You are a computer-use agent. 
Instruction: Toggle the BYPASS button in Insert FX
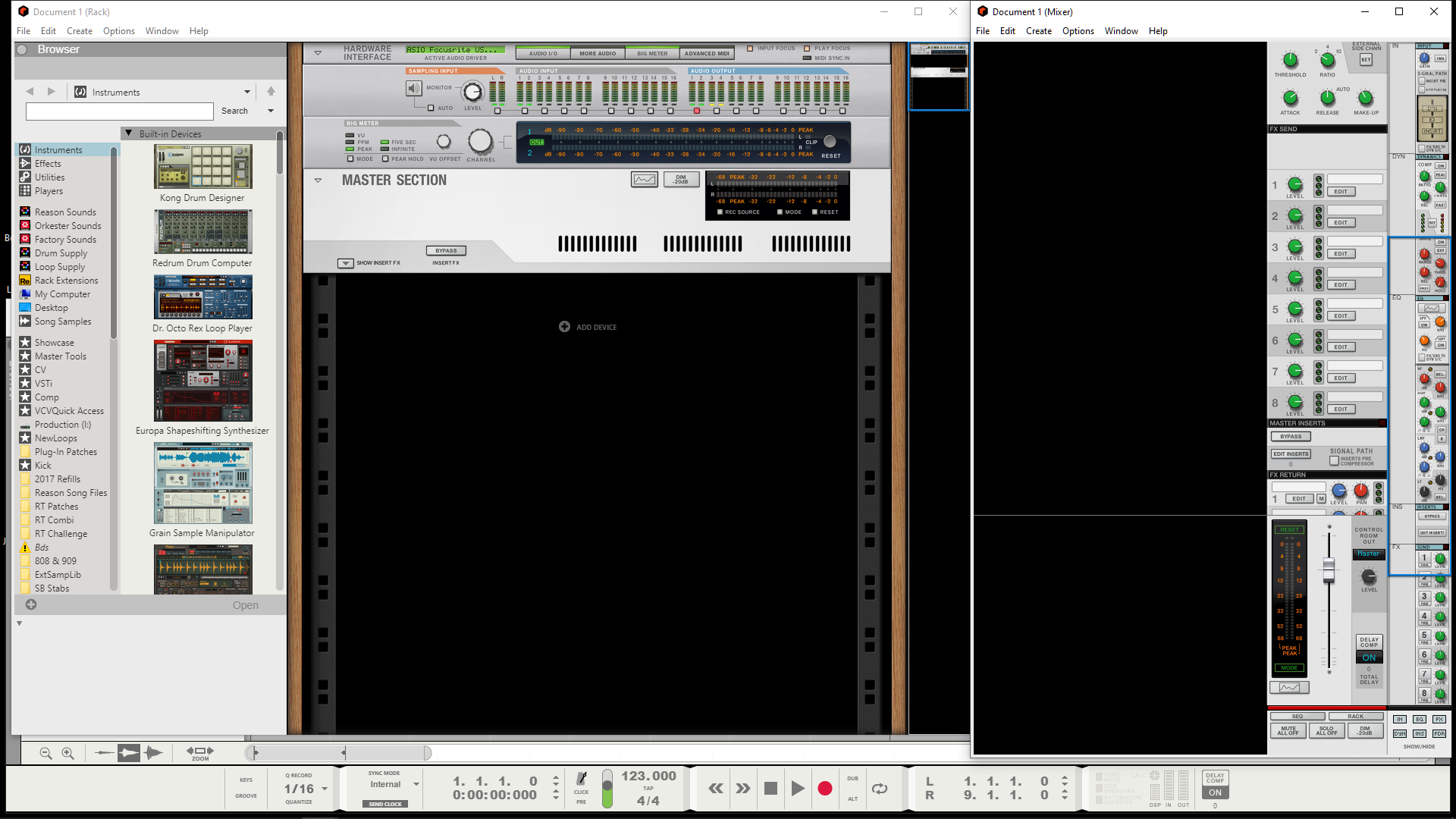pos(447,251)
